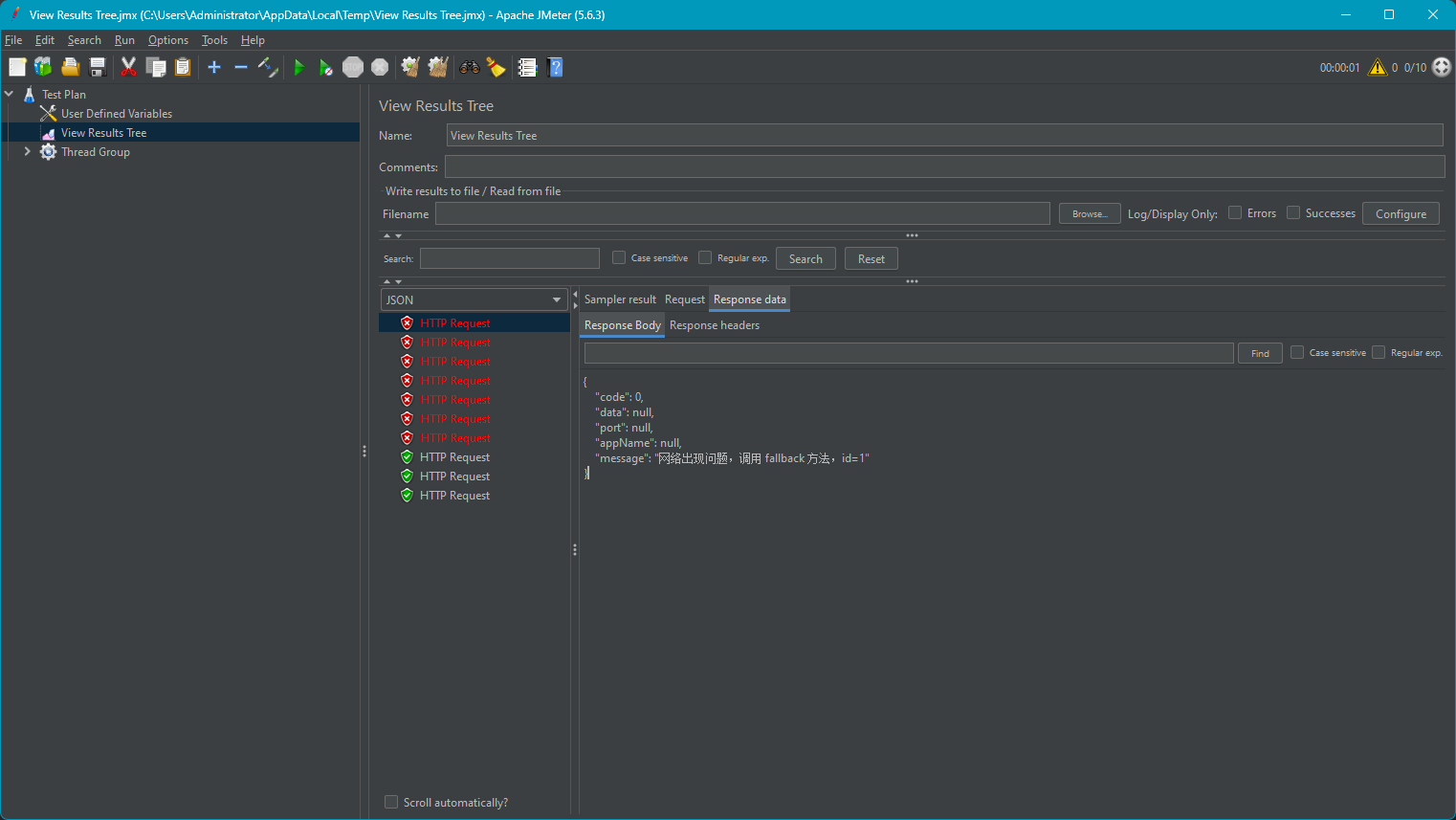Click the Shutdown icon in the toolbar
This screenshot has width=1456, height=820.
click(x=380, y=67)
